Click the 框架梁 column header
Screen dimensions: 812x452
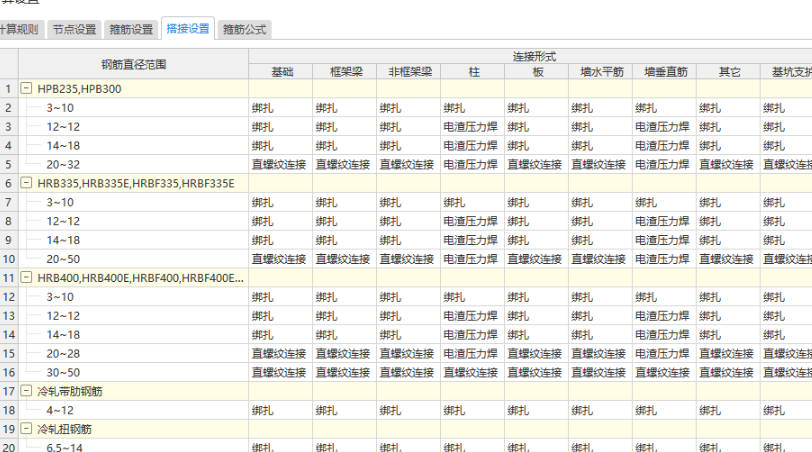(345, 72)
